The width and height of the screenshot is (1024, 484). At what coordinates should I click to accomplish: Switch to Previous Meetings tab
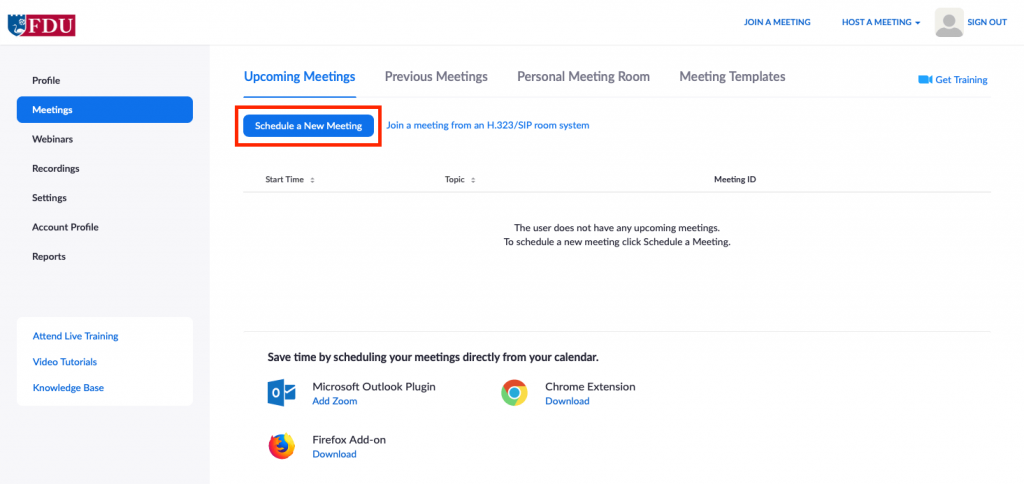(x=436, y=76)
